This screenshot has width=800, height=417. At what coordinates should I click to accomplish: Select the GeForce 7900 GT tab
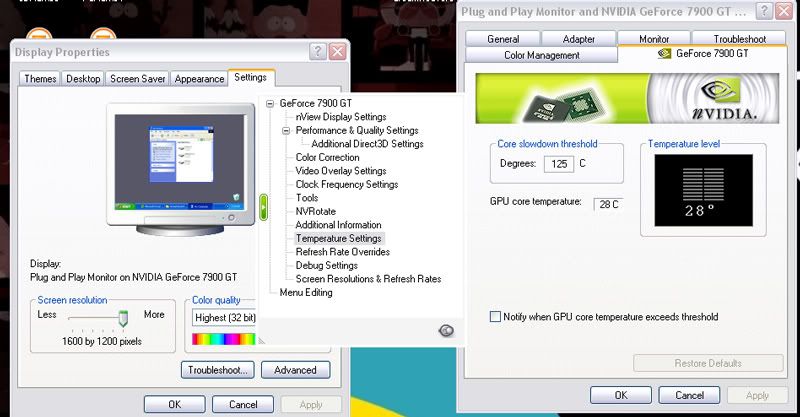tap(703, 54)
